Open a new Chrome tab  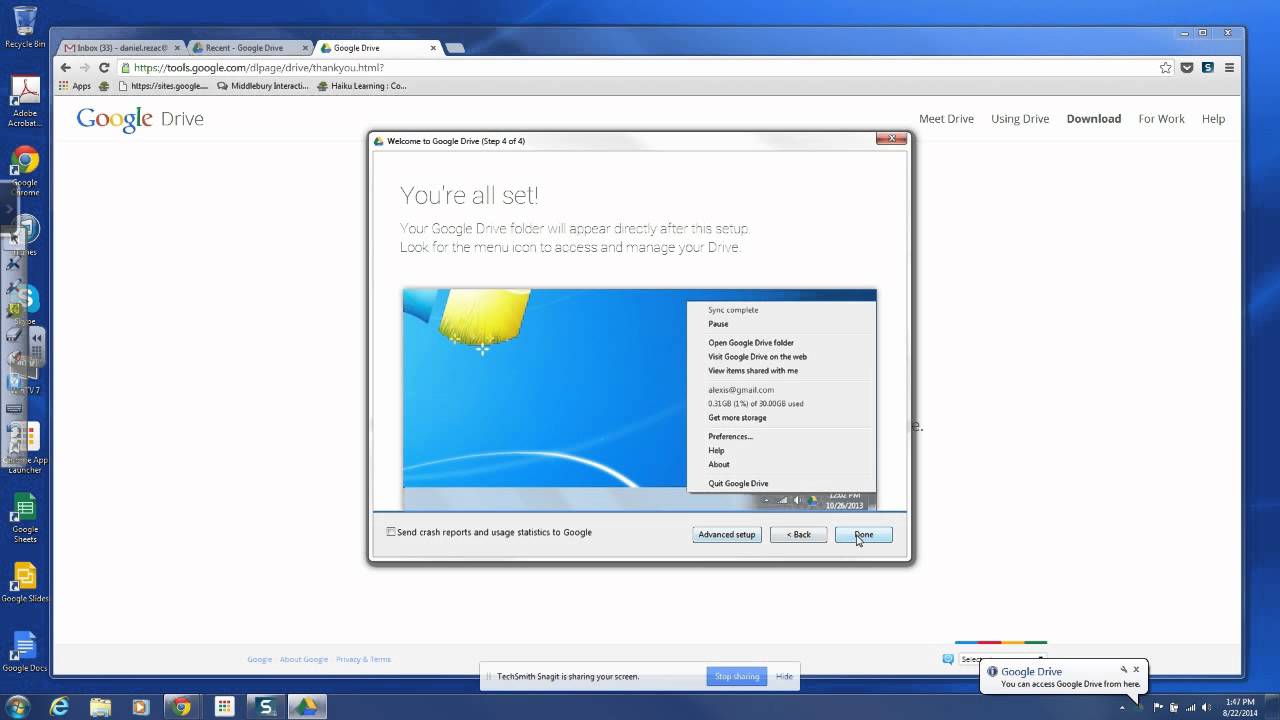[454, 48]
